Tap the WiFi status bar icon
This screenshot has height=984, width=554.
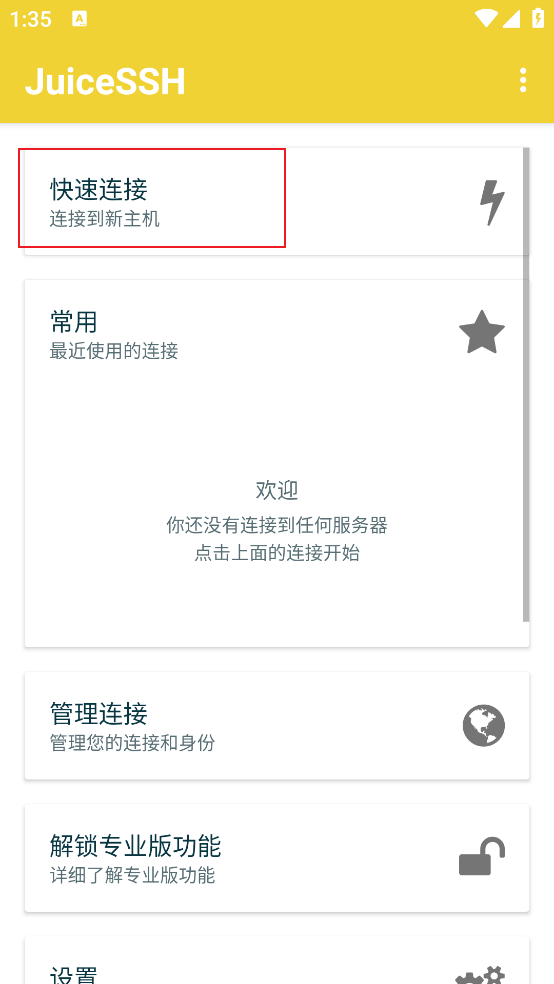tap(487, 18)
